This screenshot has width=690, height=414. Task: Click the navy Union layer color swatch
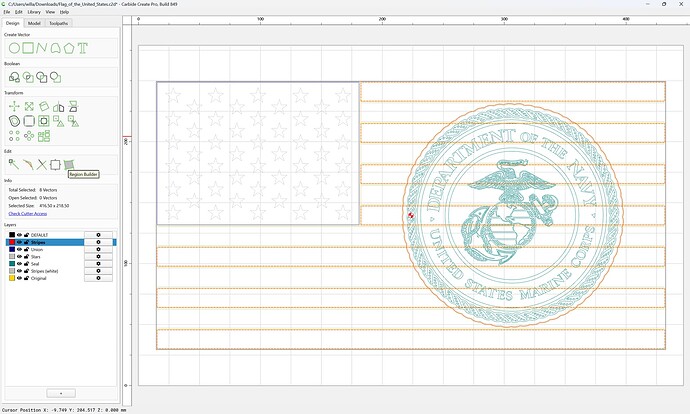[12, 249]
